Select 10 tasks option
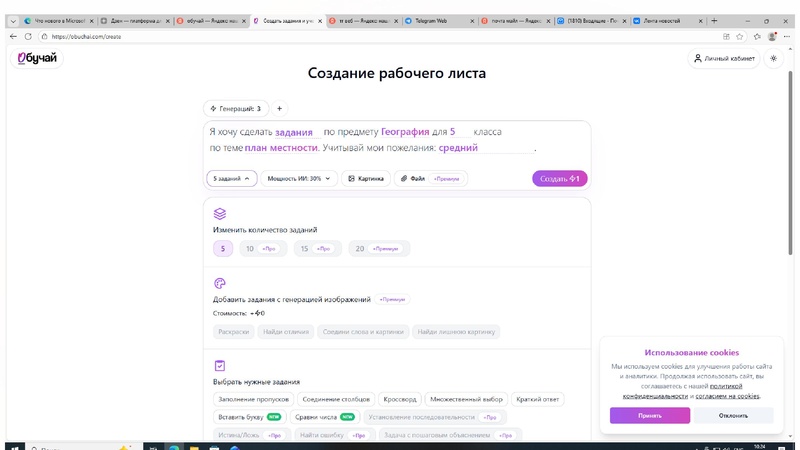The height and width of the screenshot is (450, 800). click(x=263, y=248)
